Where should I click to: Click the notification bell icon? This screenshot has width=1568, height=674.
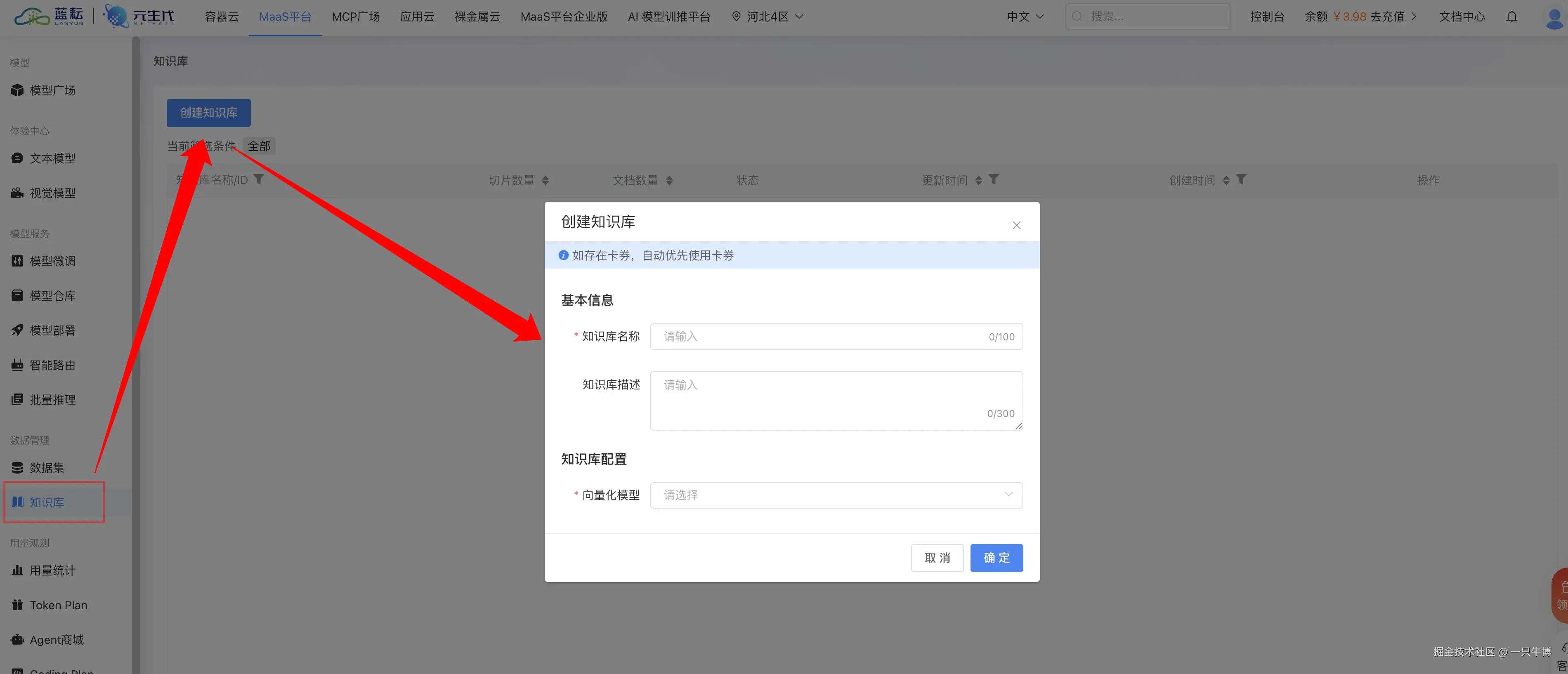tap(1512, 16)
